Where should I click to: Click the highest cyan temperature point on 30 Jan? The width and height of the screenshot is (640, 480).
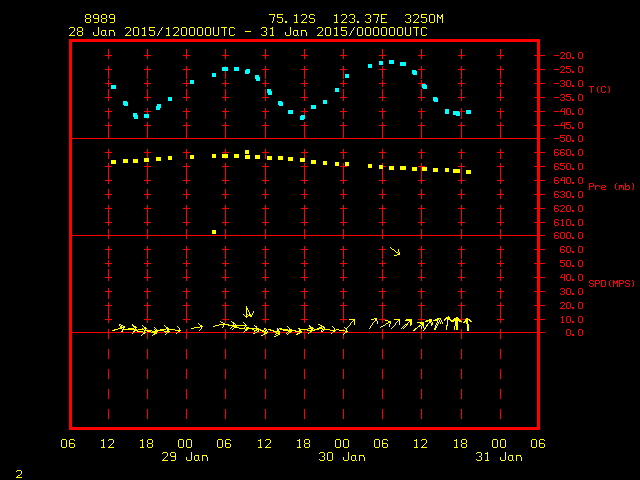click(391, 62)
